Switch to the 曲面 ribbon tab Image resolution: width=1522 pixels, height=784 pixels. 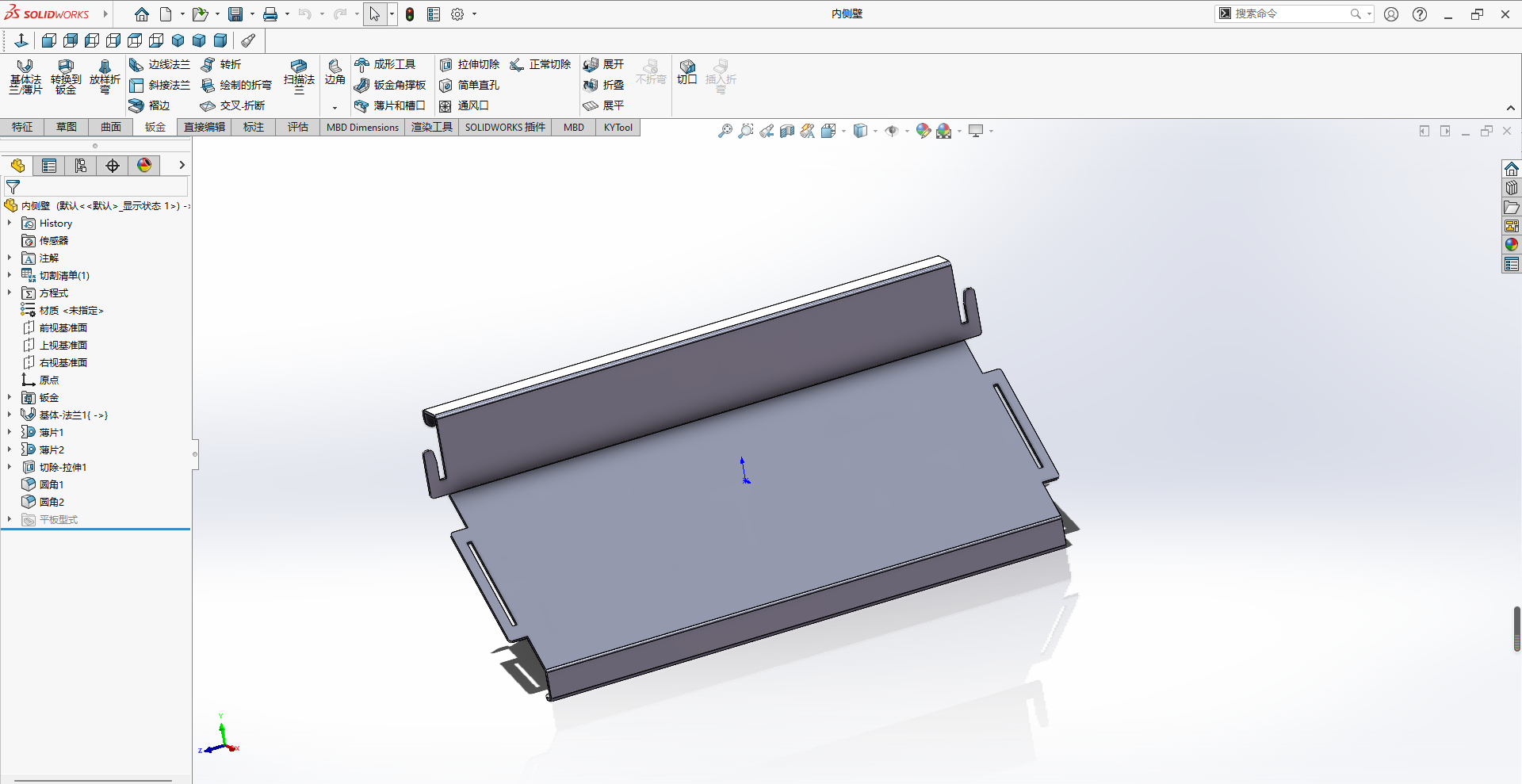pyautogui.click(x=111, y=127)
